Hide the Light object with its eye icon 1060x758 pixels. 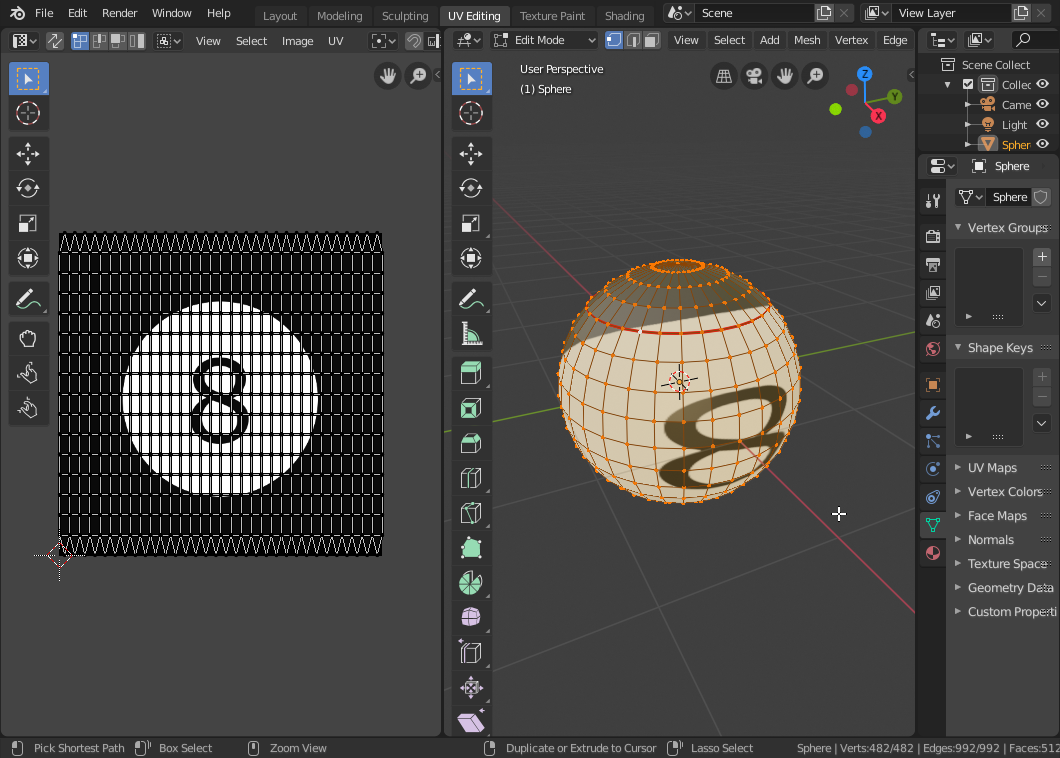1042,124
